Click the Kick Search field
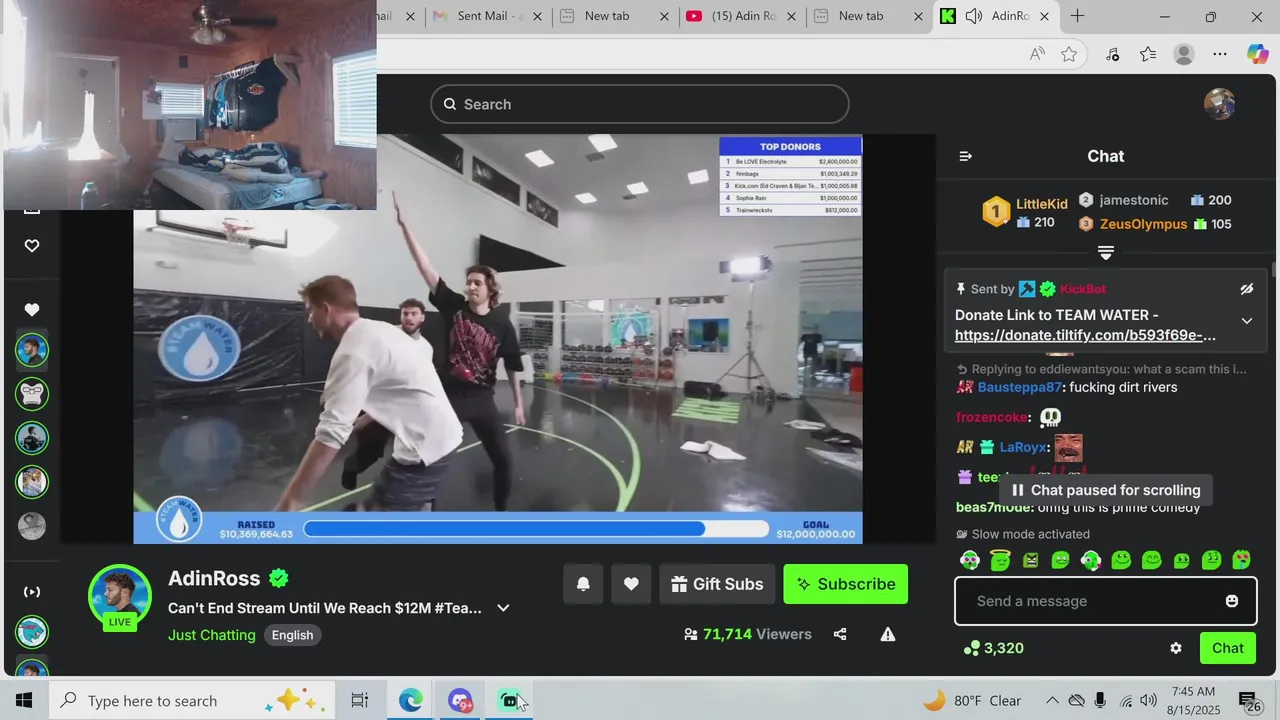 coord(640,104)
